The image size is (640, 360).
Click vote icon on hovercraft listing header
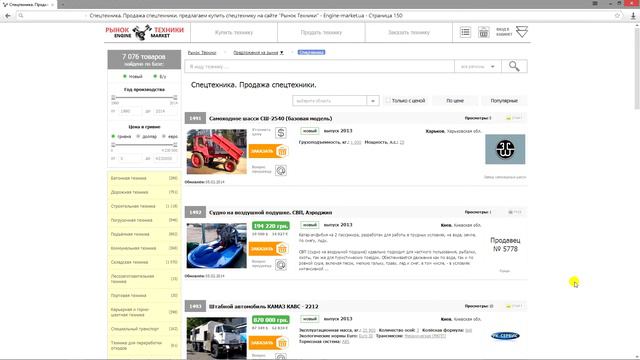pos(515,212)
